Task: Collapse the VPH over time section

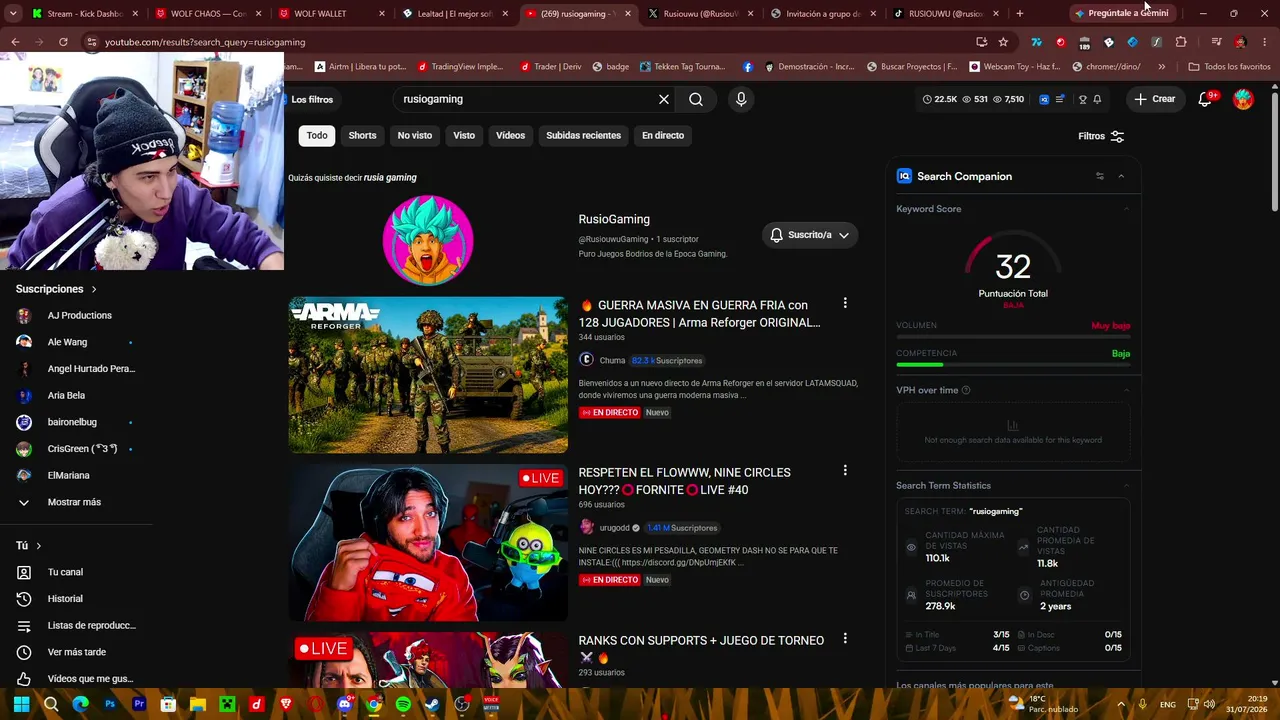Action: tap(1126, 390)
